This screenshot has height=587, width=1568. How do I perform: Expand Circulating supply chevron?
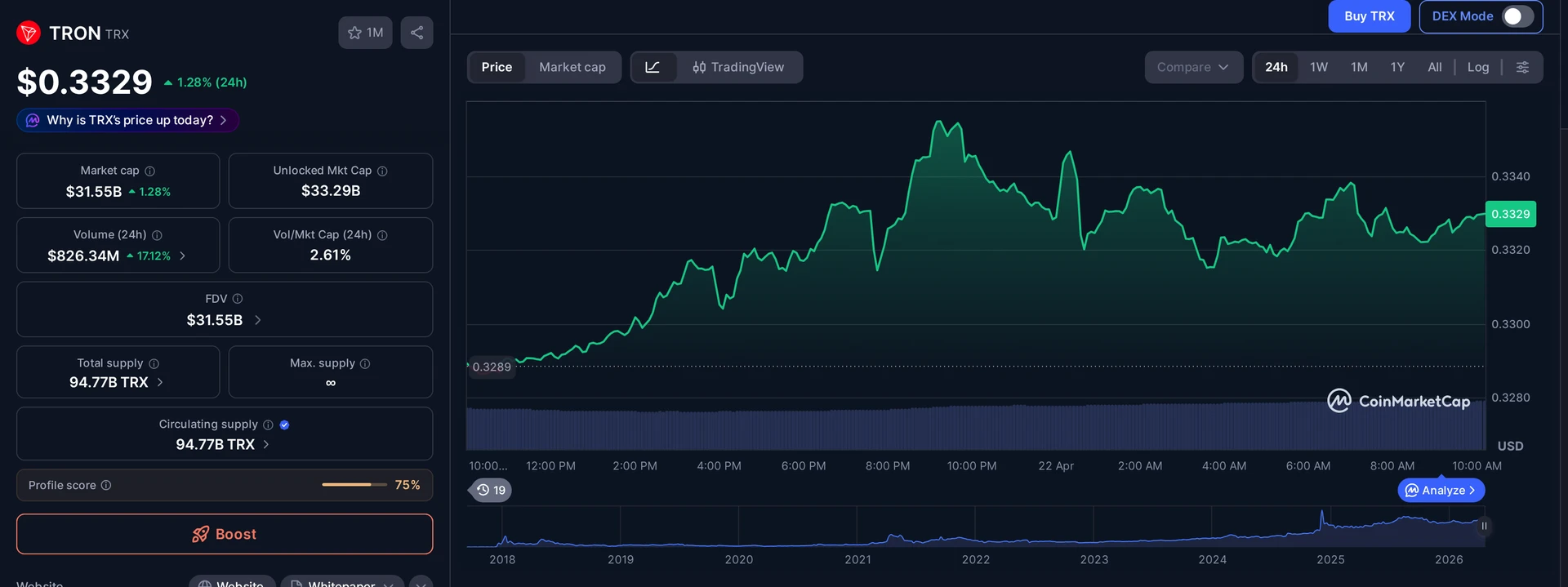pos(266,444)
